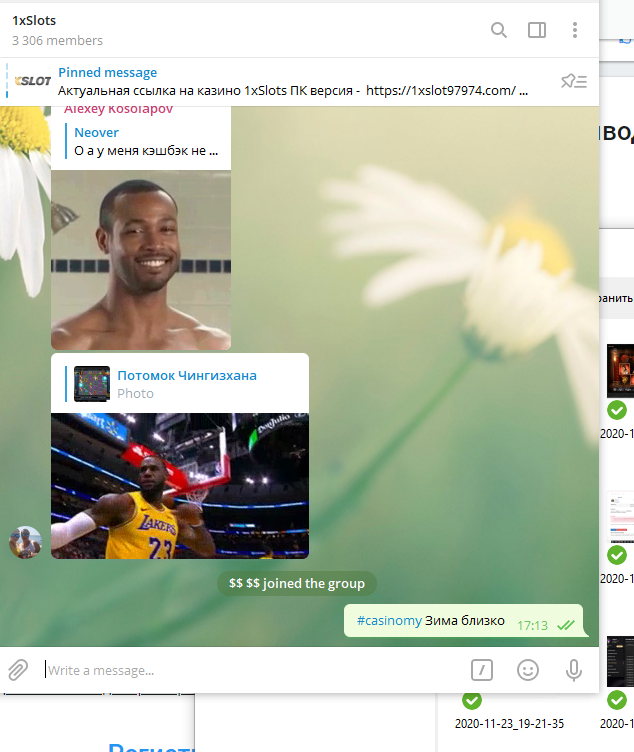This screenshot has height=752, width=634.
Task: Search messages in the 1xSlots chat
Action: coord(499,30)
